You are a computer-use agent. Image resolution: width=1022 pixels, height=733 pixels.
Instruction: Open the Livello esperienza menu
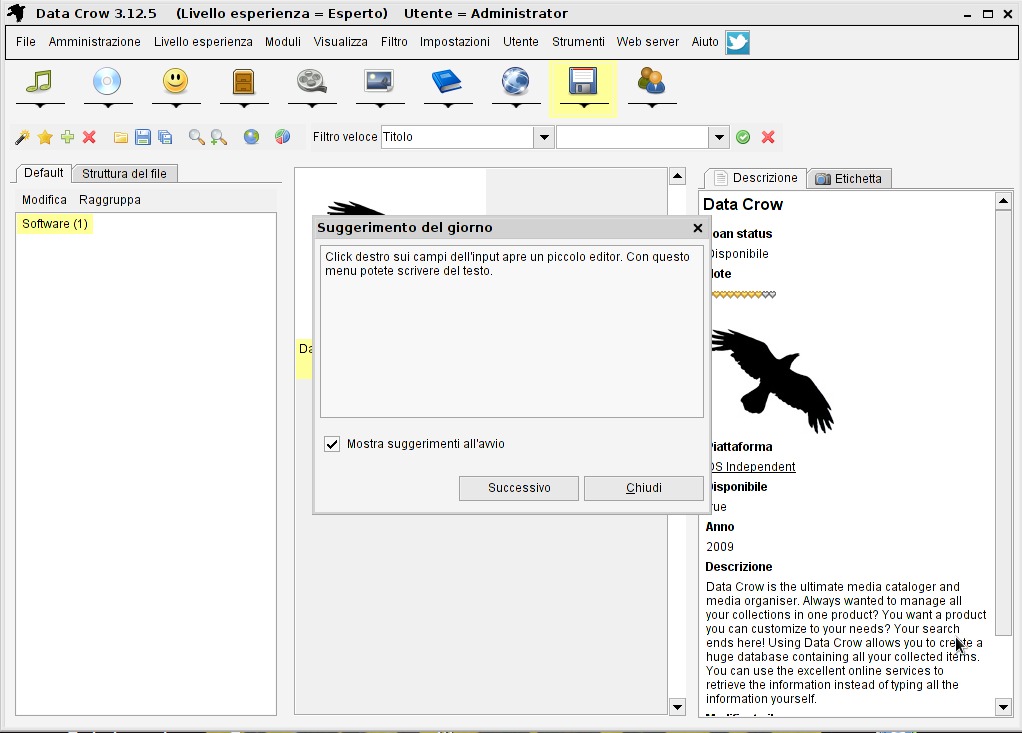tap(203, 42)
